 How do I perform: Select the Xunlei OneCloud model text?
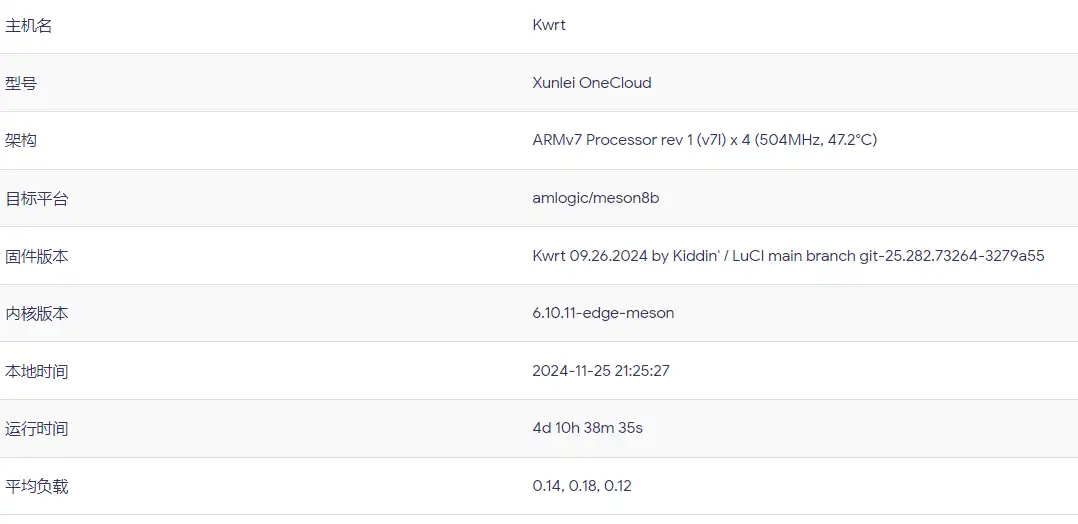tap(591, 83)
